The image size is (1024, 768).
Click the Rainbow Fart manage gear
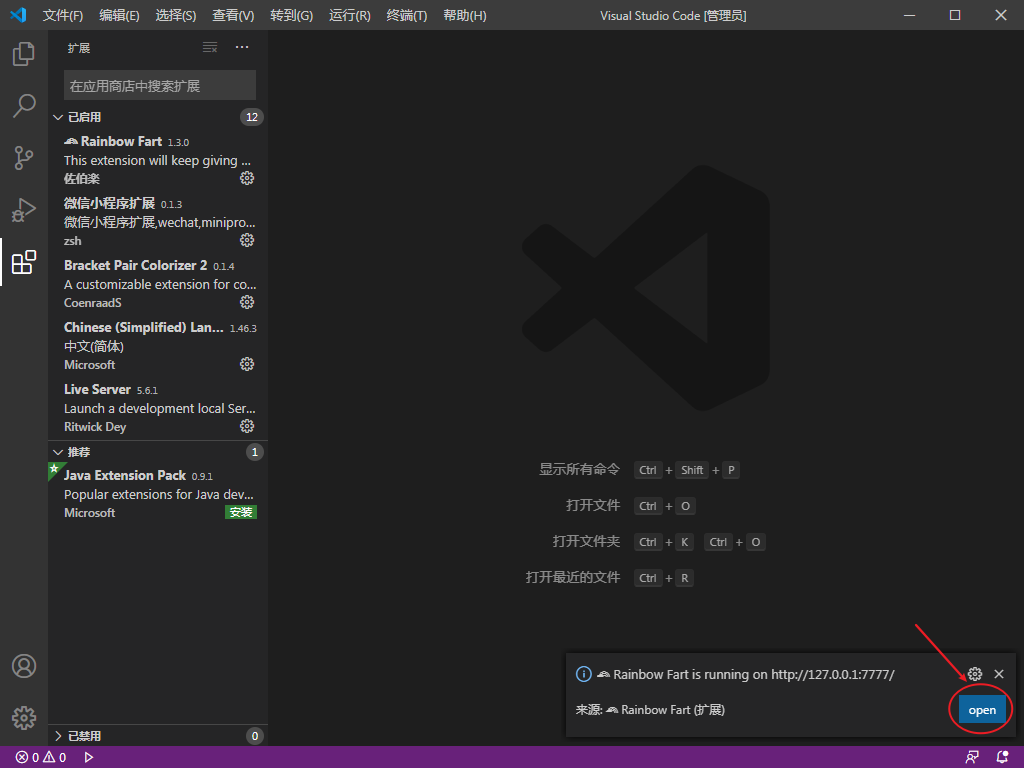pos(247,178)
